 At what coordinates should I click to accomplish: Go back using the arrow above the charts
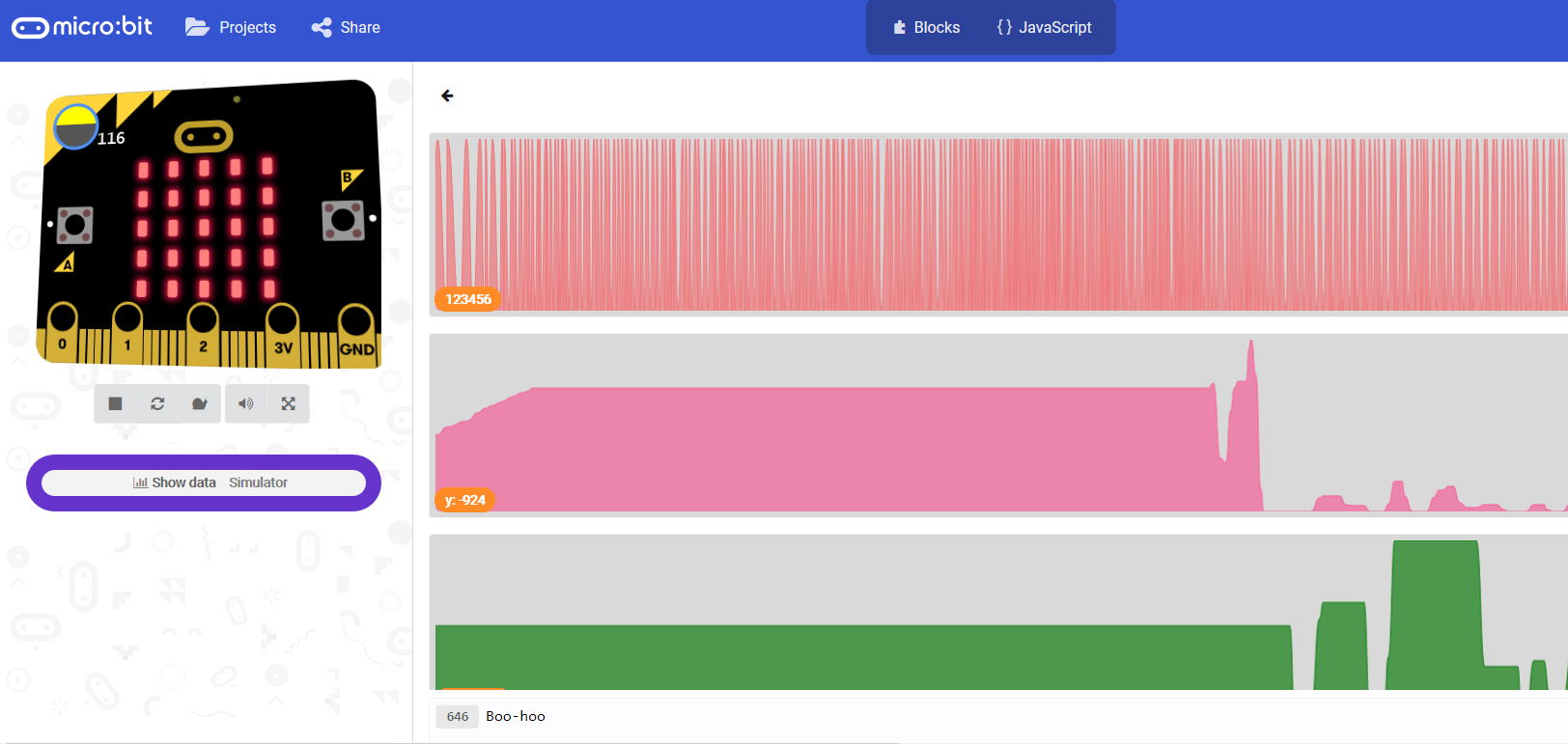(x=447, y=96)
